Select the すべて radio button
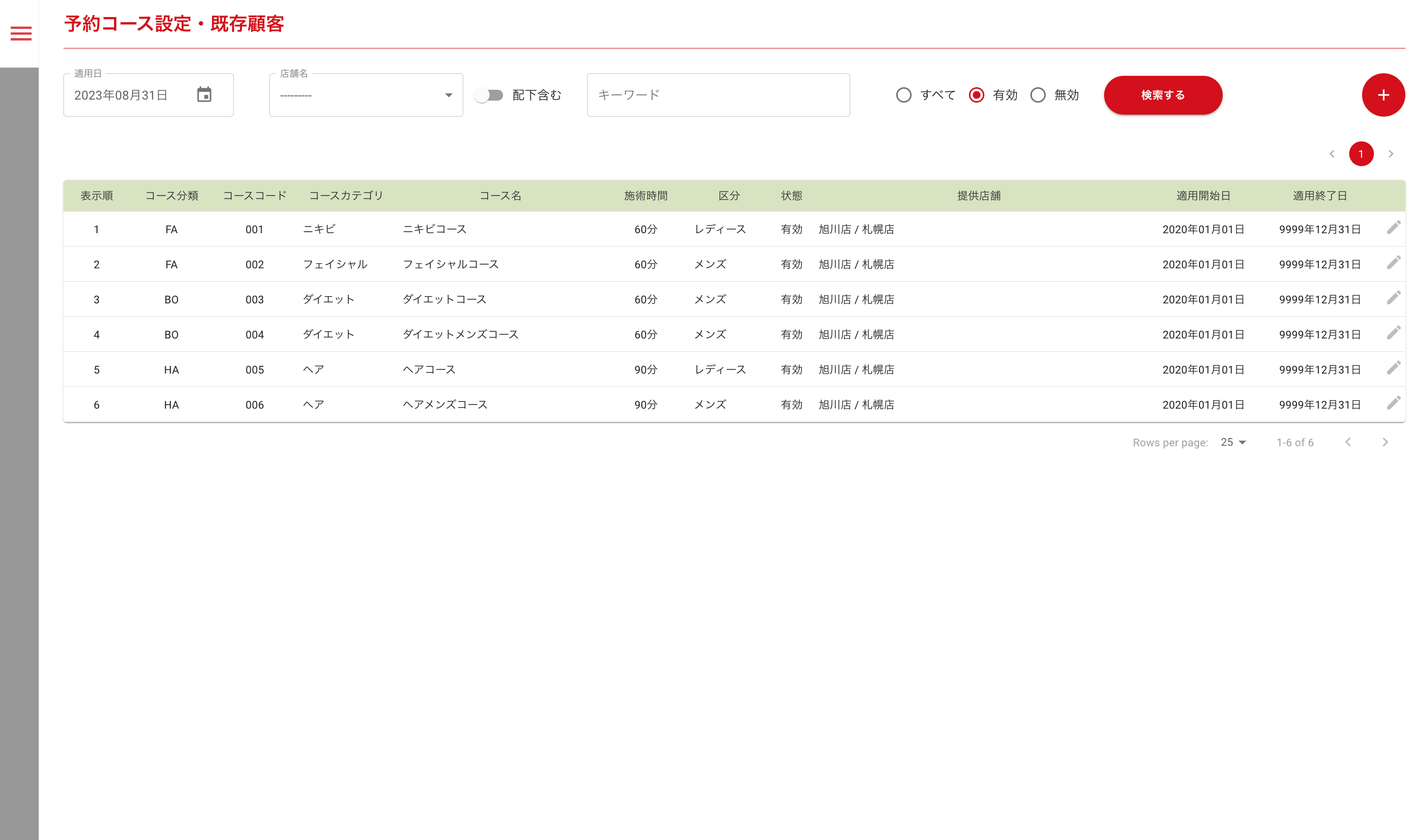The height and width of the screenshot is (840, 1425). click(903, 95)
